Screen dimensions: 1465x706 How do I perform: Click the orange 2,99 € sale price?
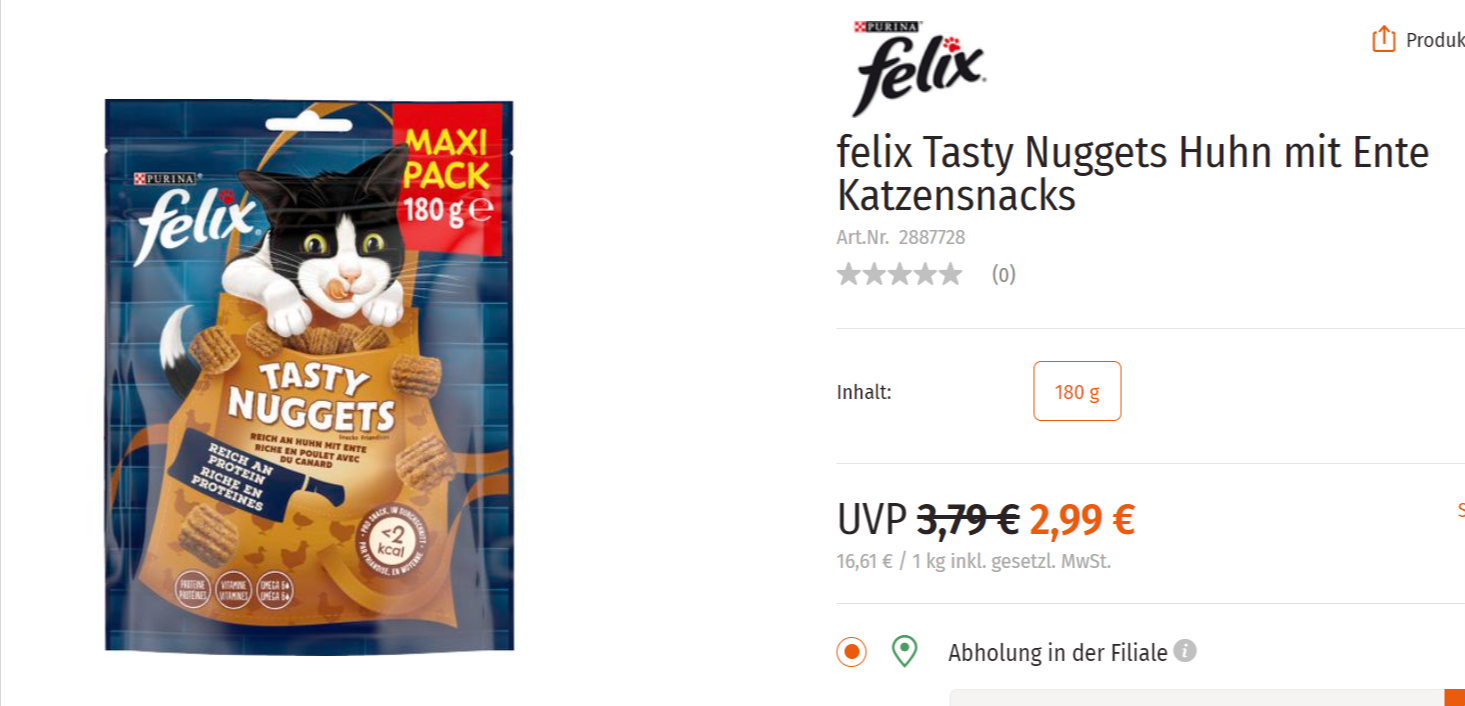click(1082, 519)
